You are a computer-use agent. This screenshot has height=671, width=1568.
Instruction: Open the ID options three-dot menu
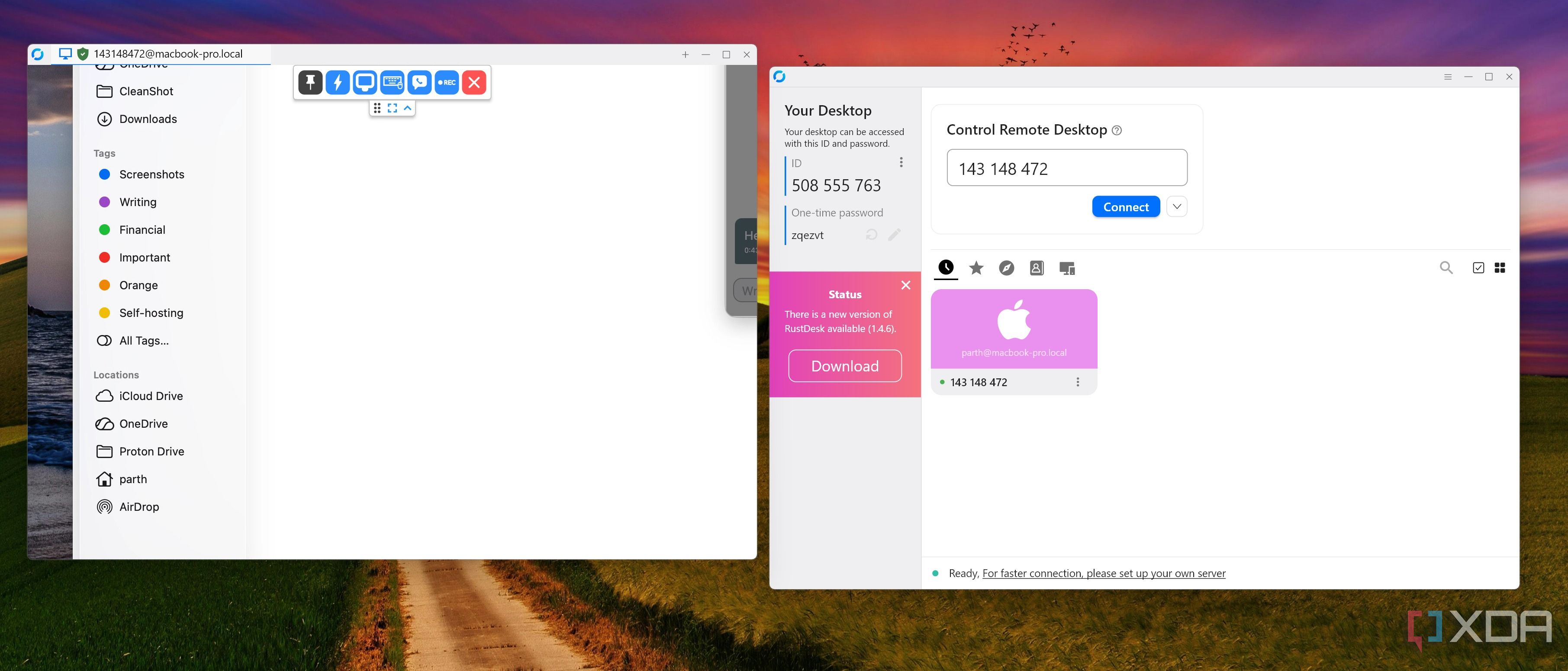(901, 163)
